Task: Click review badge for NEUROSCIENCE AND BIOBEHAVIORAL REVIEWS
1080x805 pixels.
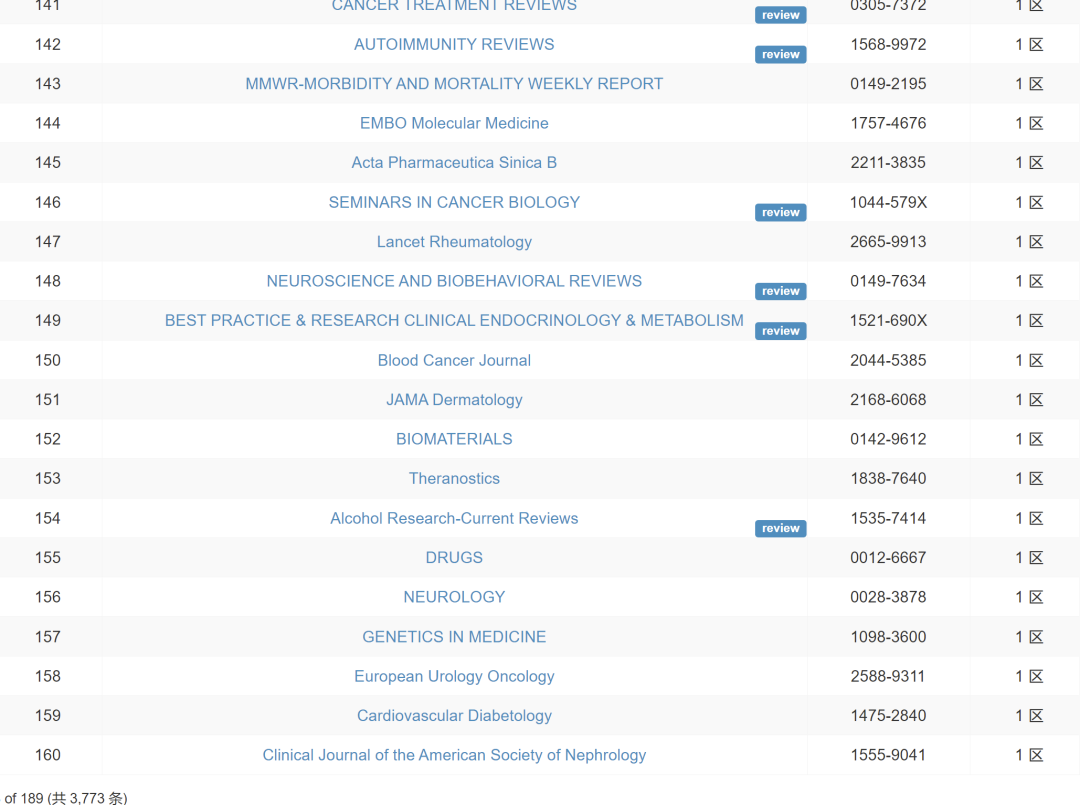Action: pos(780,291)
